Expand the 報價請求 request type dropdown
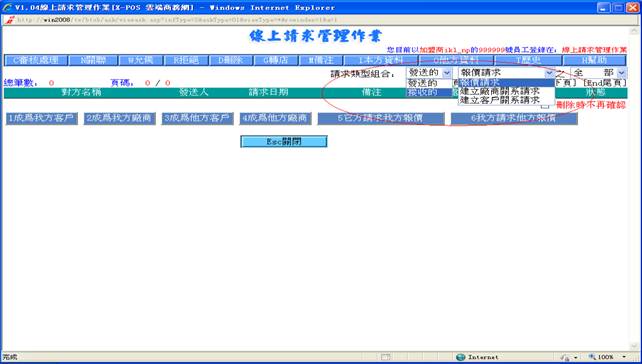This screenshot has height=364, width=642. [x=506, y=73]
